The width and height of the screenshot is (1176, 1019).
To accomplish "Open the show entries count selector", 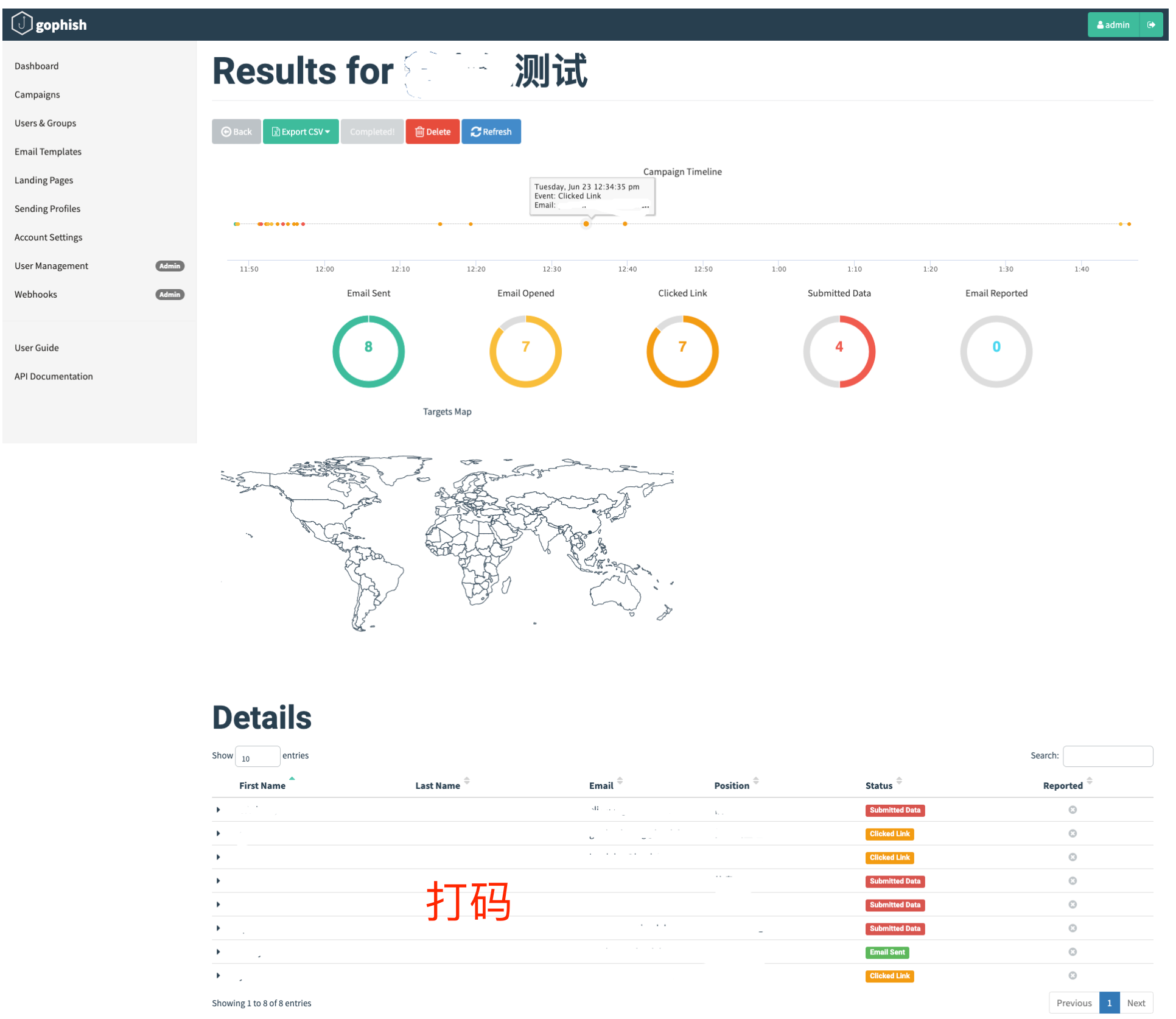I will click(257, 757).
